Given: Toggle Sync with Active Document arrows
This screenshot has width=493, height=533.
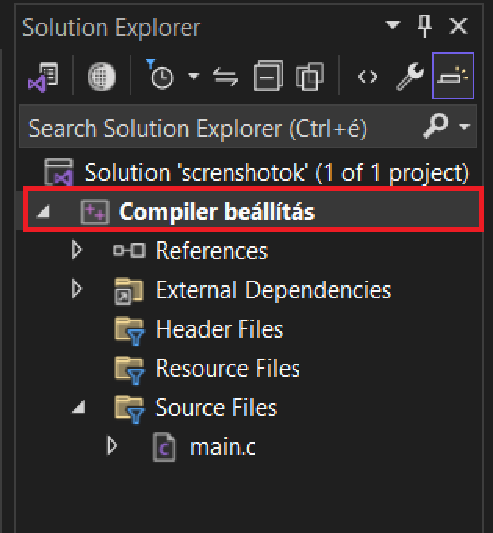Looking at the screenshot, I should 225,76.
